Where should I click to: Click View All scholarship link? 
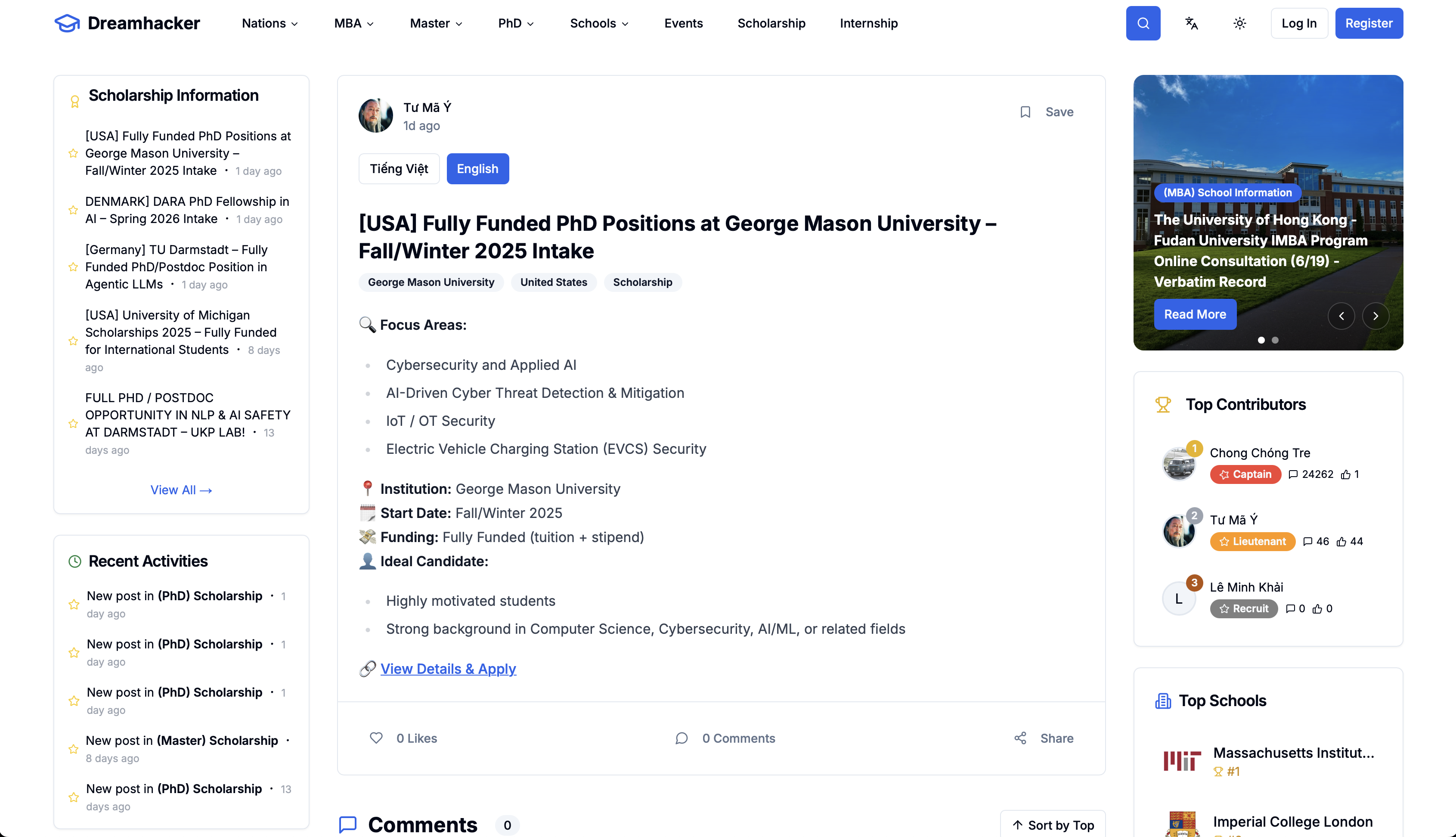[x=181, y=490]
